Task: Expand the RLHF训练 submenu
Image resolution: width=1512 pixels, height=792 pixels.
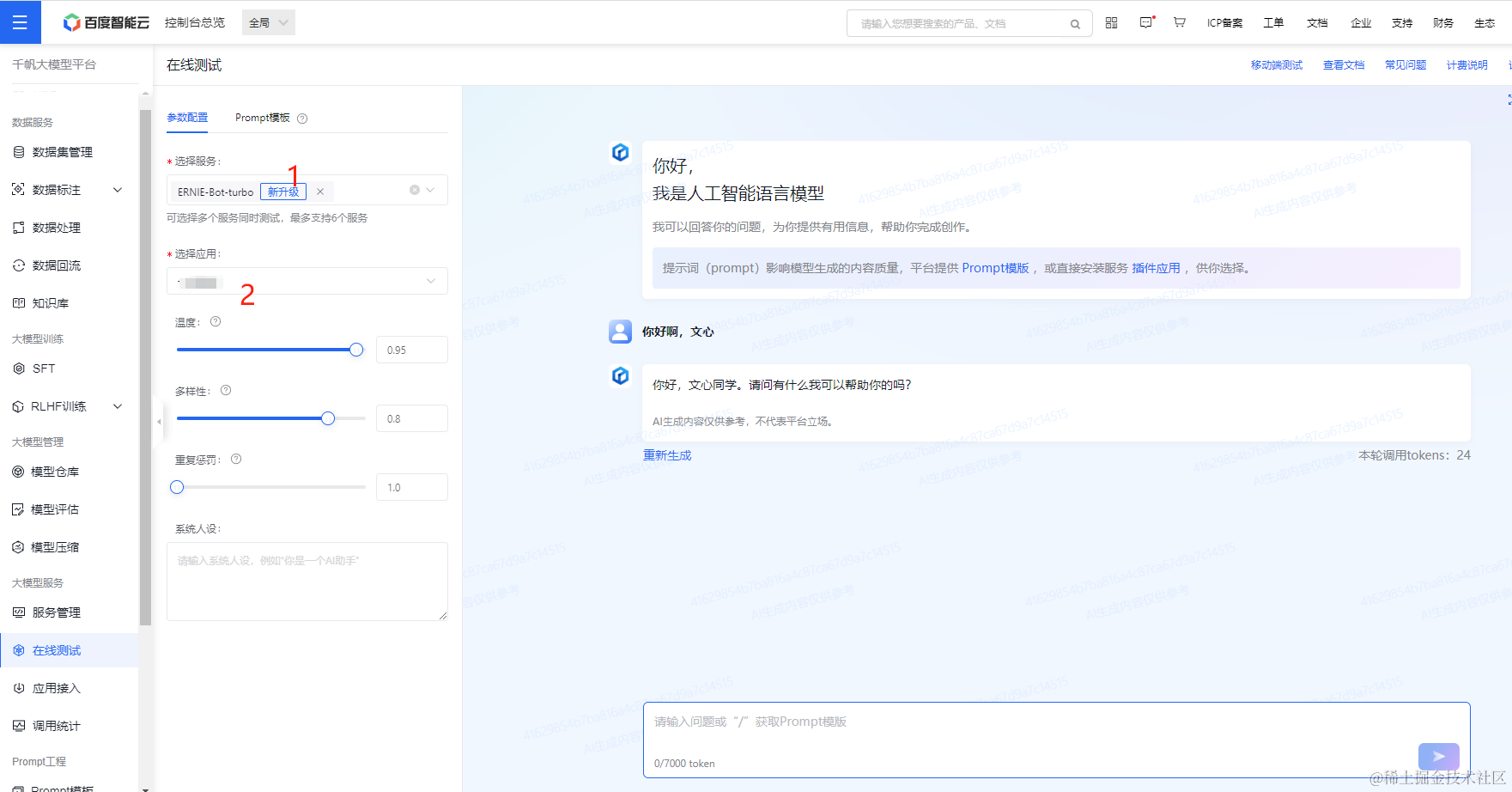Action: 118,406
